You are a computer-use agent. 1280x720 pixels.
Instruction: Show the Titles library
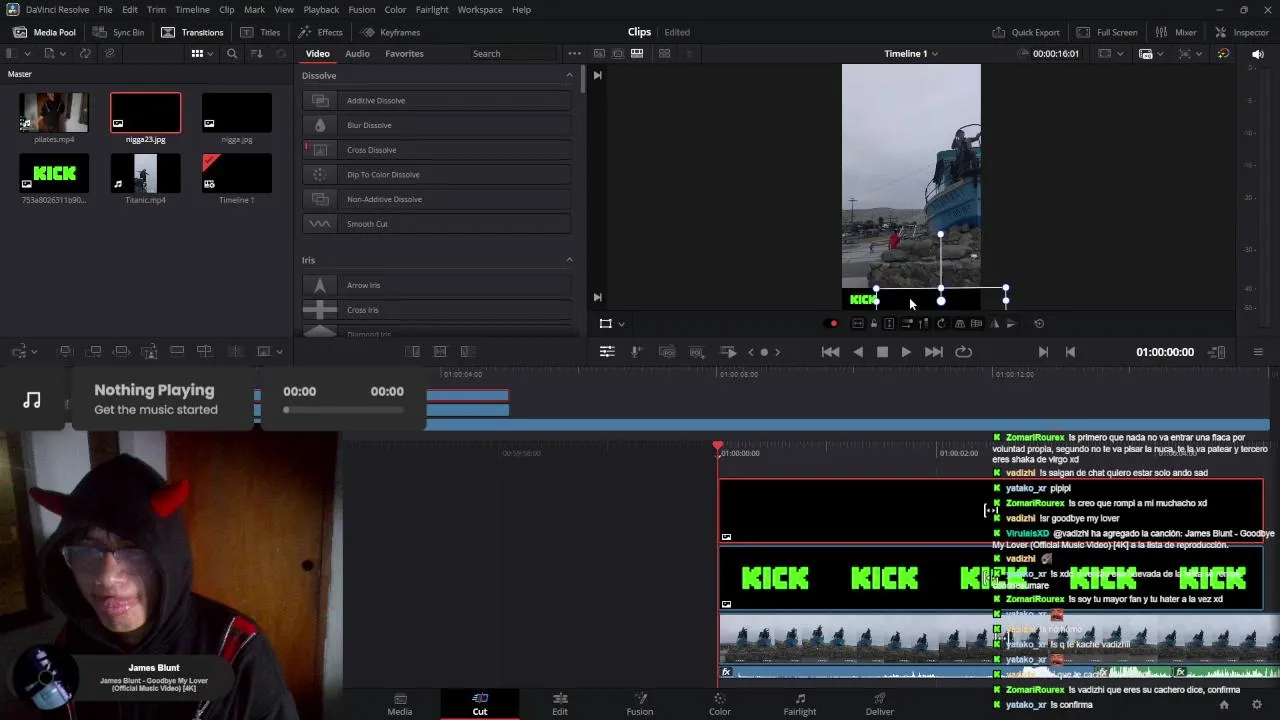(x=260, y=32)
